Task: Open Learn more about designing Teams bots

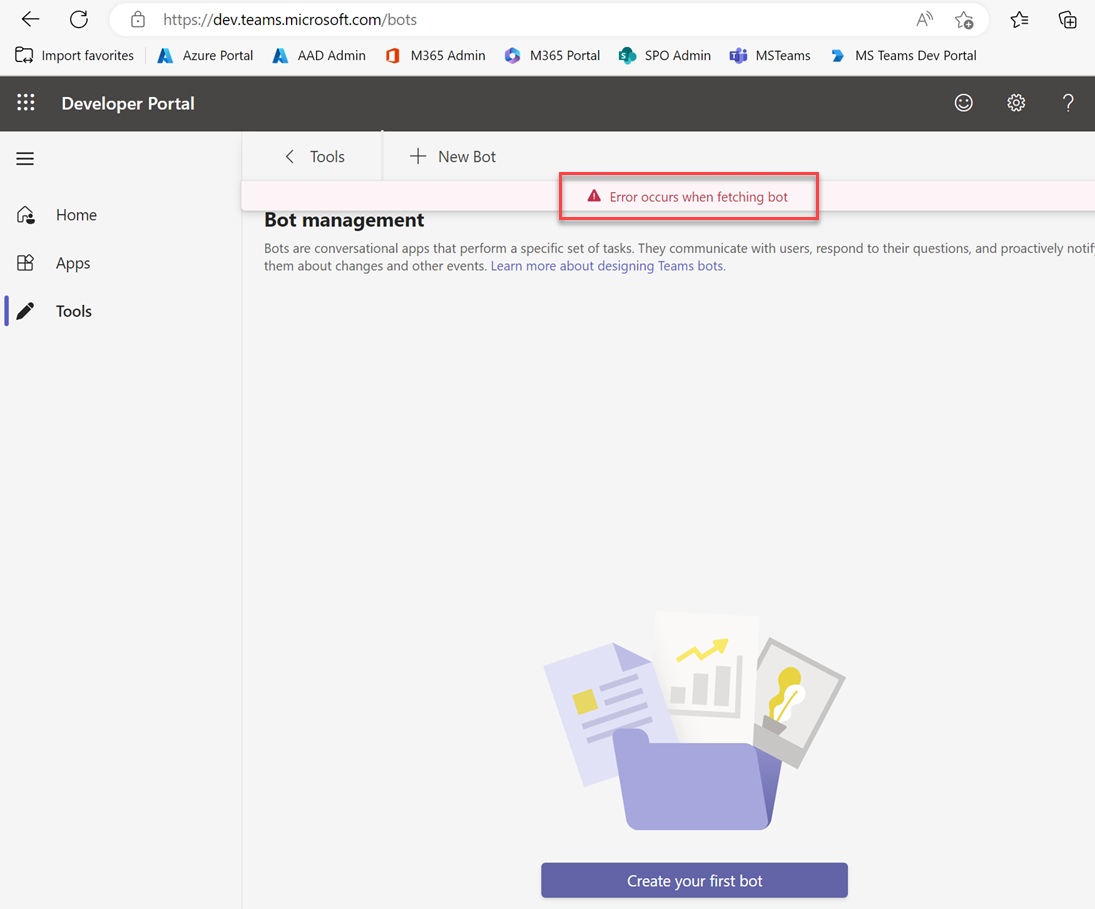Action: [606, 266]
